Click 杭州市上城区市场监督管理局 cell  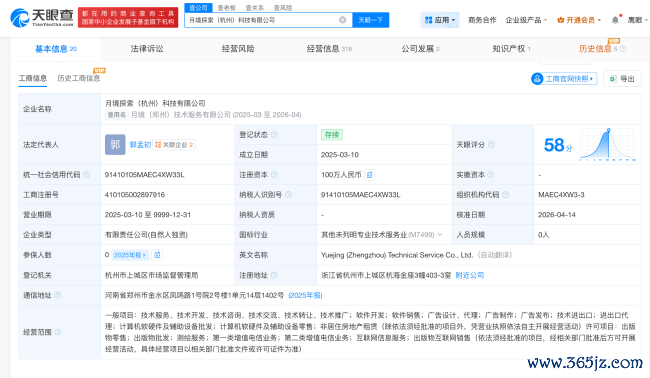point(151,275)
